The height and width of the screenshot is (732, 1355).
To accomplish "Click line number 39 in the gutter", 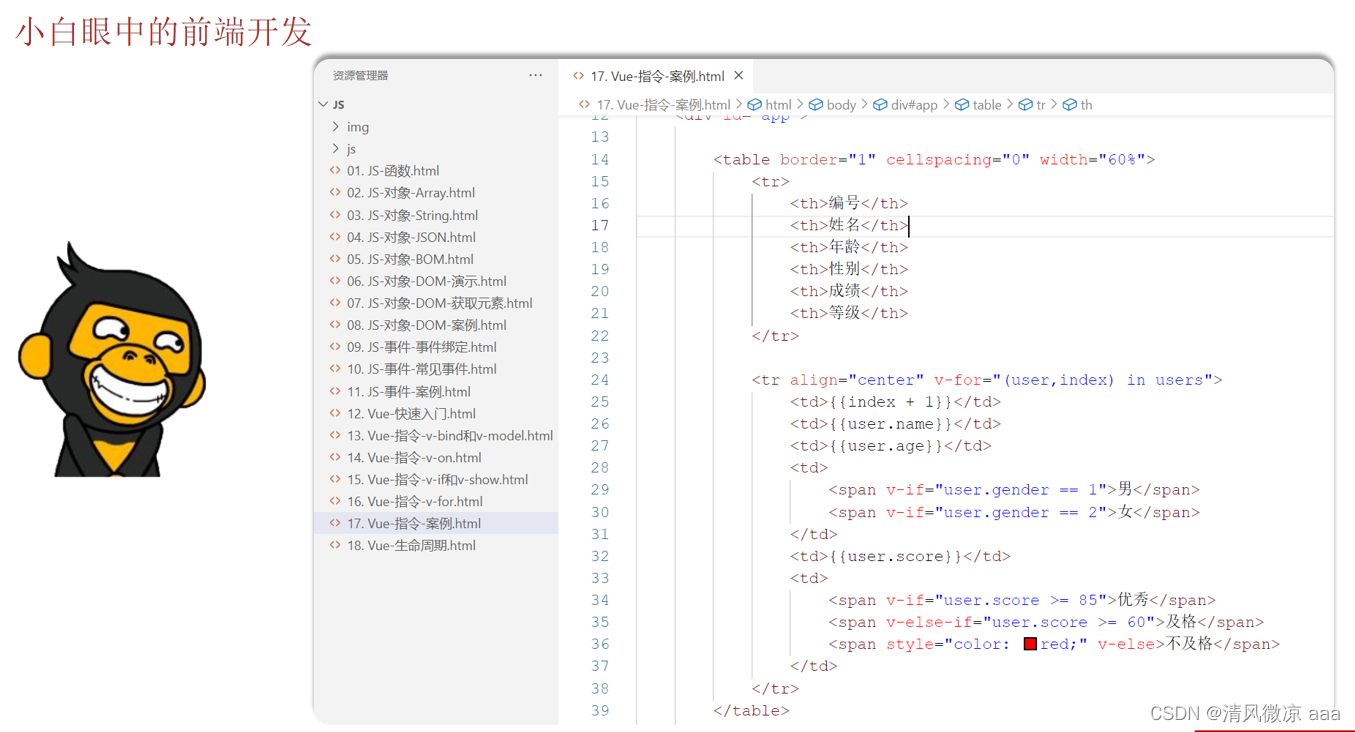I will [x=599, y=711].
